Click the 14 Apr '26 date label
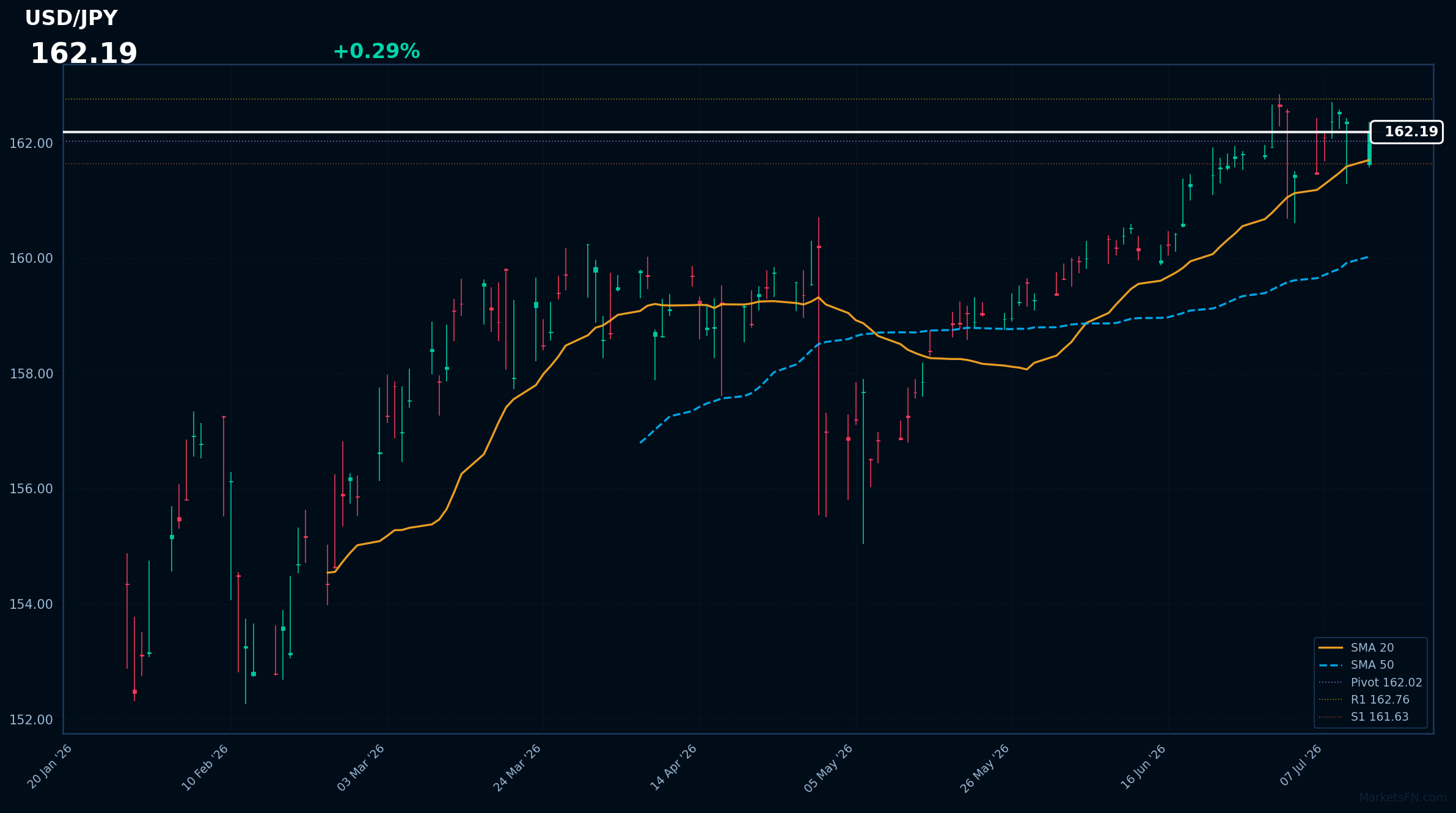Screen dimensions: 1456x813 coord(673,767)
